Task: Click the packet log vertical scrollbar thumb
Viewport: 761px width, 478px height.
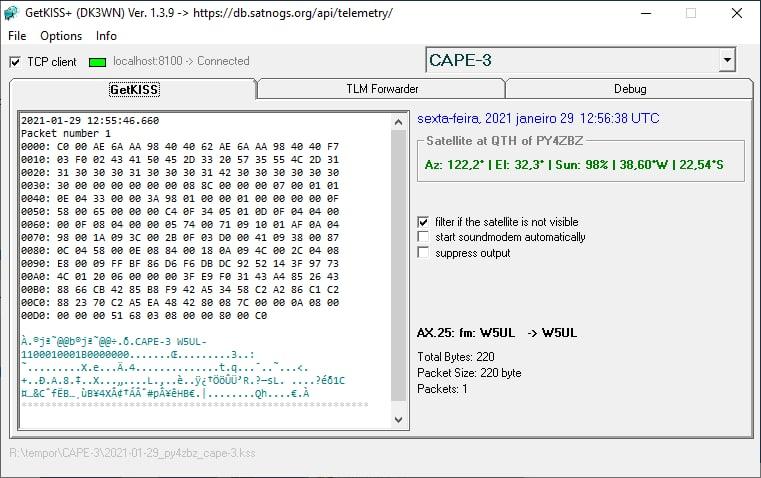Action: (398, 265)
